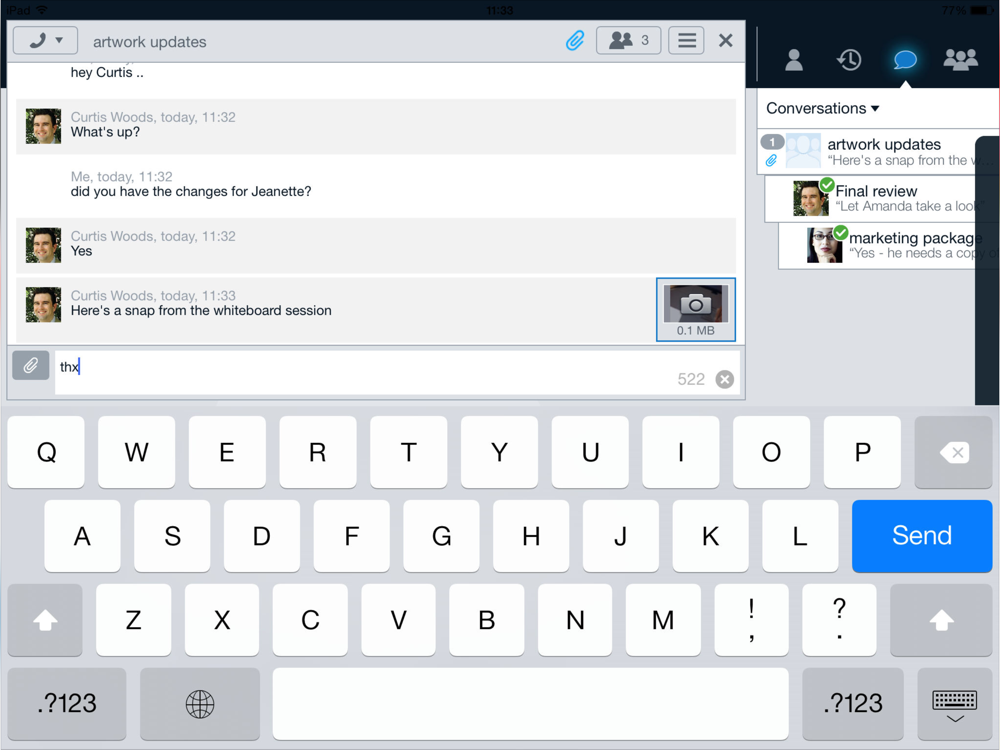Open the 0.1 MB photo attachment
The height and width of the screenshot is (750, 1000).
[x=696, y=309]
